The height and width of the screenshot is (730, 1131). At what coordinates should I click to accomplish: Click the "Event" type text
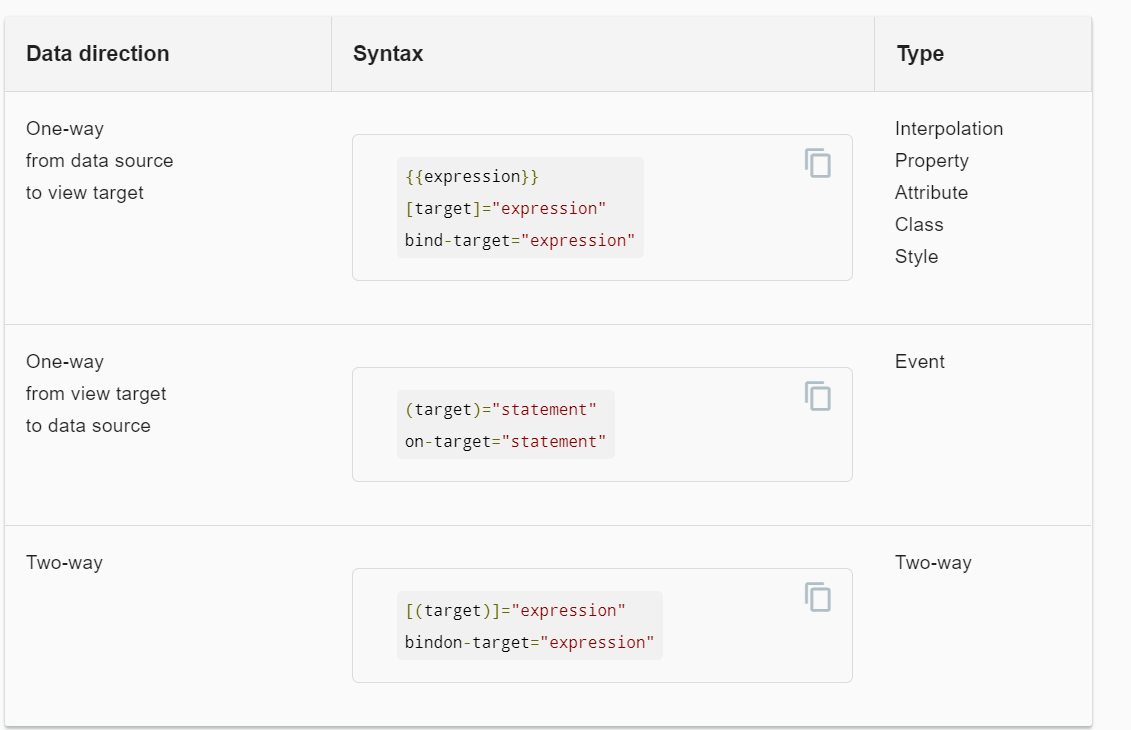click(920, 362)
